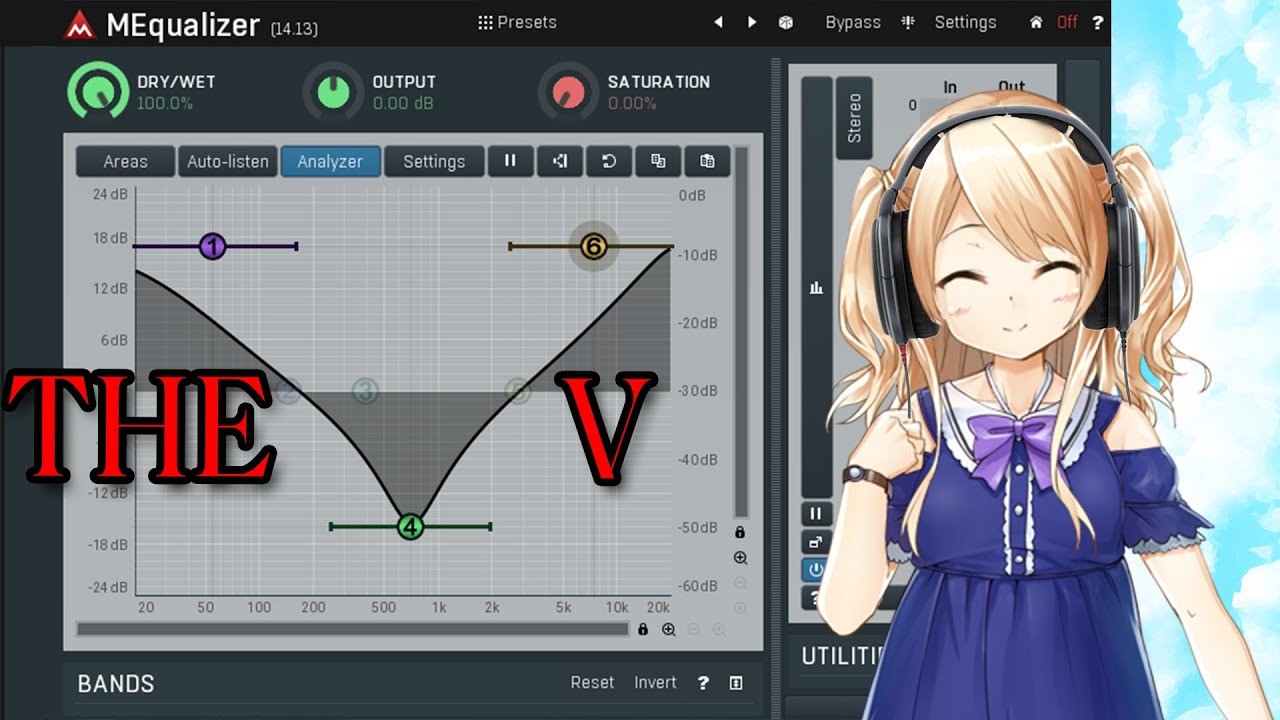The width and height of the screenshot is (1280, 720).
Task: Click the DRY/WET knob
Action: point(98,92)
